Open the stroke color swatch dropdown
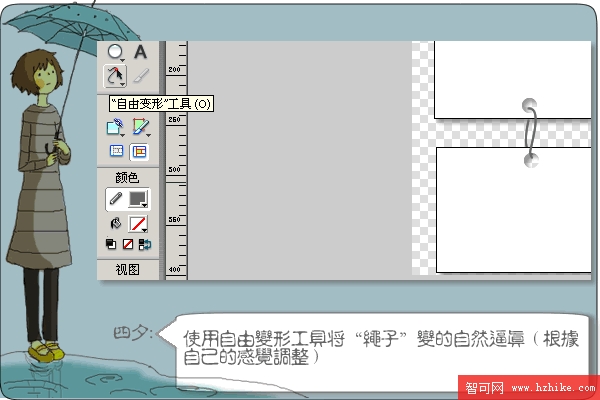Viewport: 600px width, 400px height. [140, 198]
